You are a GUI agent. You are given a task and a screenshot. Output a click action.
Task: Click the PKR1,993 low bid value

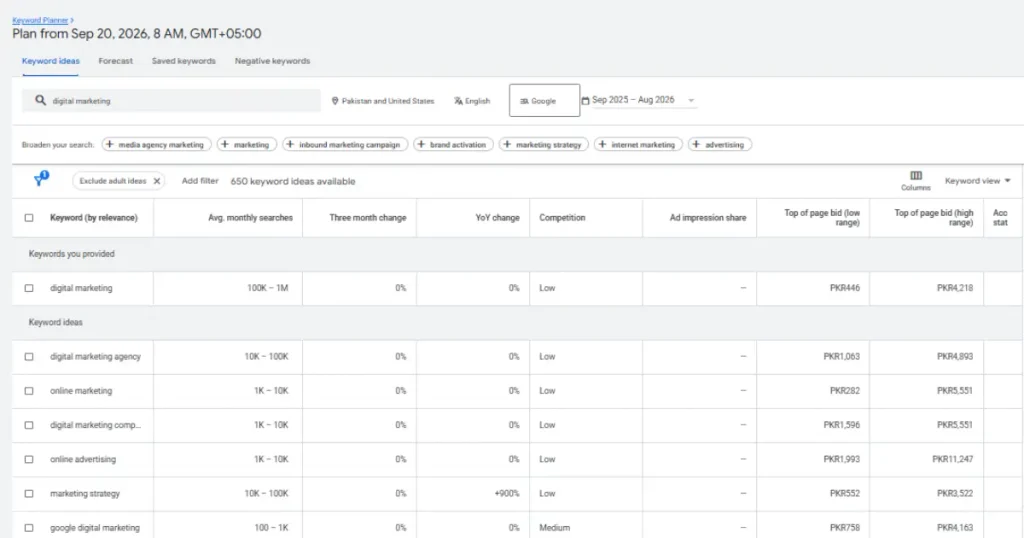pyautogui.click(x=842, y=459)
